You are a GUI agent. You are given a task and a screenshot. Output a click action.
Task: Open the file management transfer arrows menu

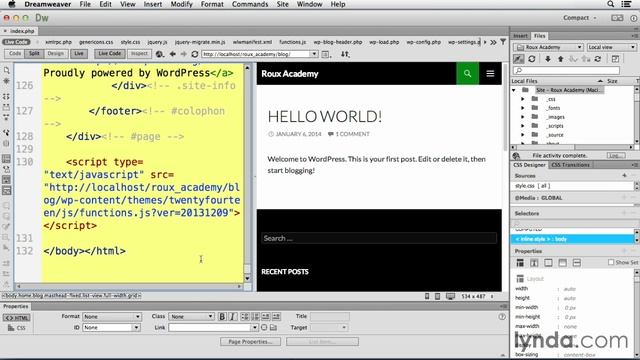[345, 54]
